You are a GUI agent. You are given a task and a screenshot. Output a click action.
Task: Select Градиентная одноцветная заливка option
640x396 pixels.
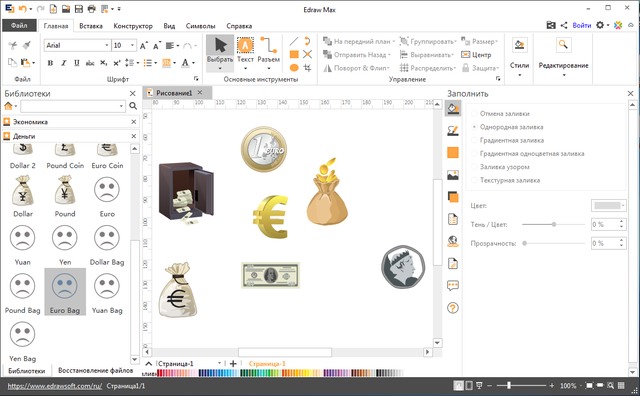click(x=532, y=154)
